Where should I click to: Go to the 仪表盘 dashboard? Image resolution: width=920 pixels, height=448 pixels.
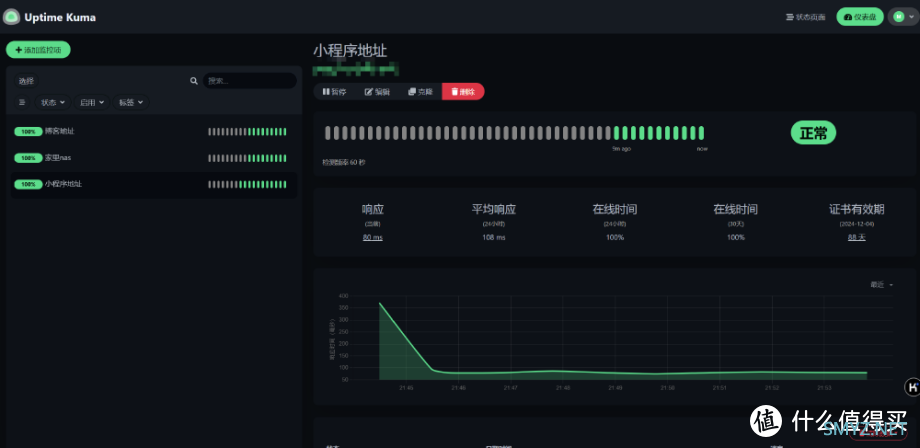click(860, 17)
